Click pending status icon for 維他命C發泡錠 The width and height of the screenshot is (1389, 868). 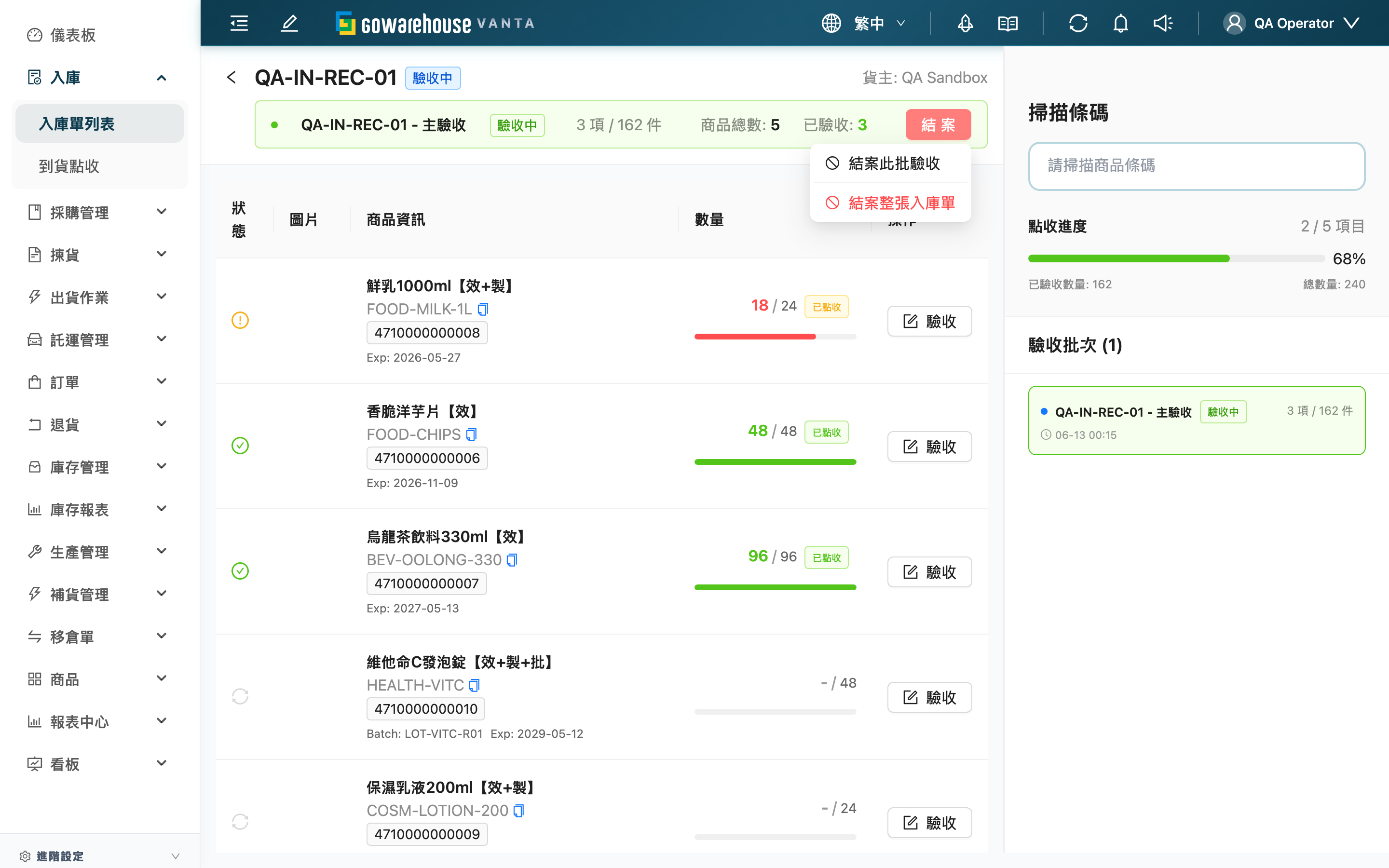point(240,696)
